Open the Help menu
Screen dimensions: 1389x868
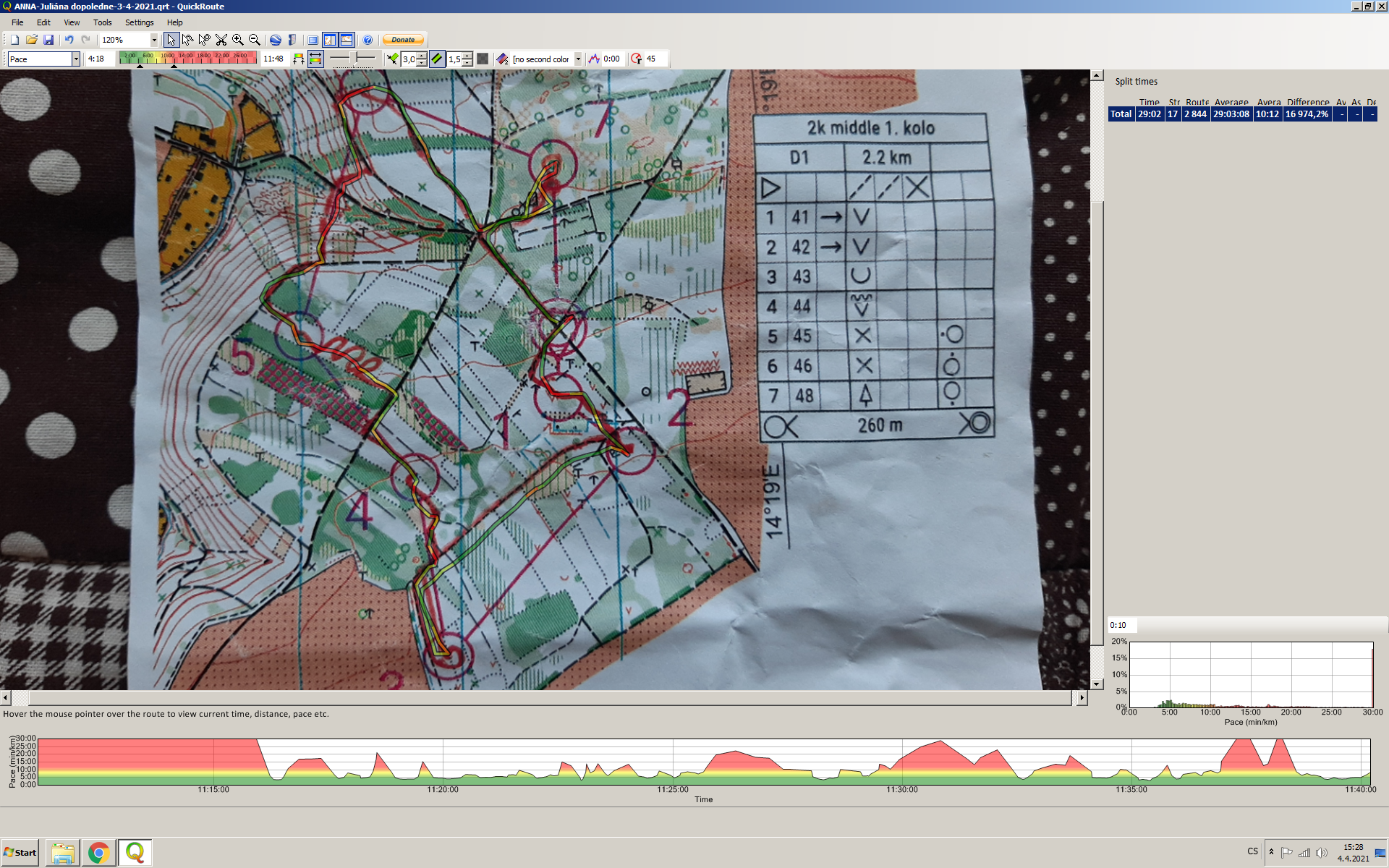pyautogui.click(x=174, y=22)
